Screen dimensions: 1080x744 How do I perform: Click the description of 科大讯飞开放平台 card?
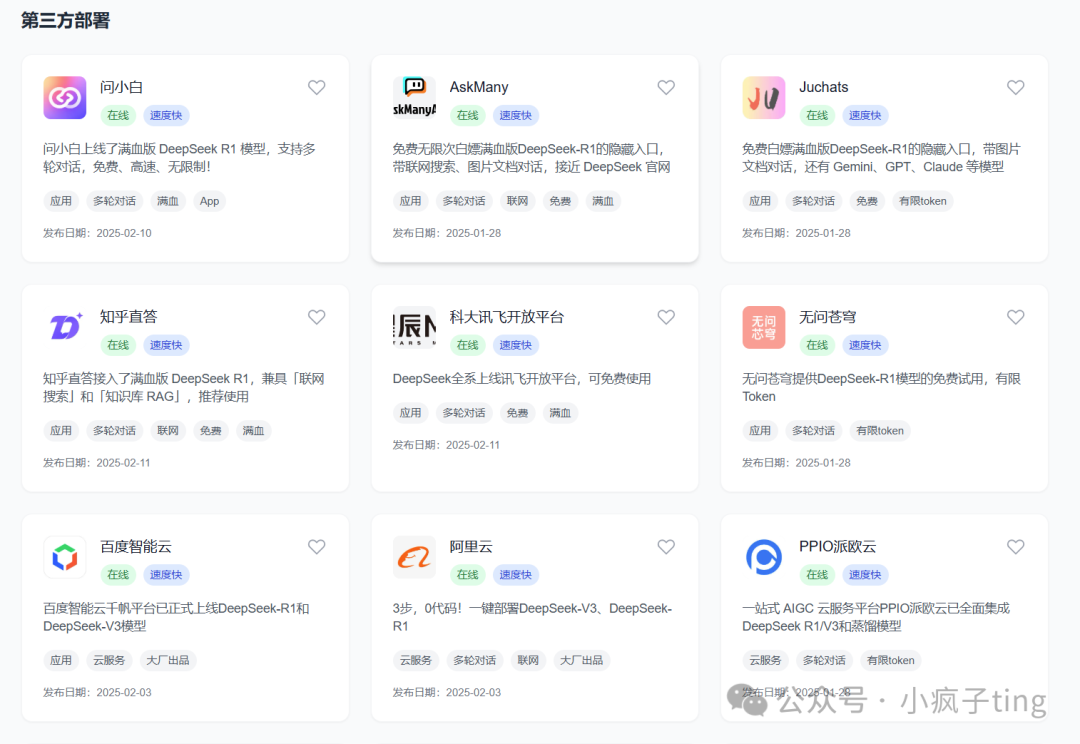522,378
